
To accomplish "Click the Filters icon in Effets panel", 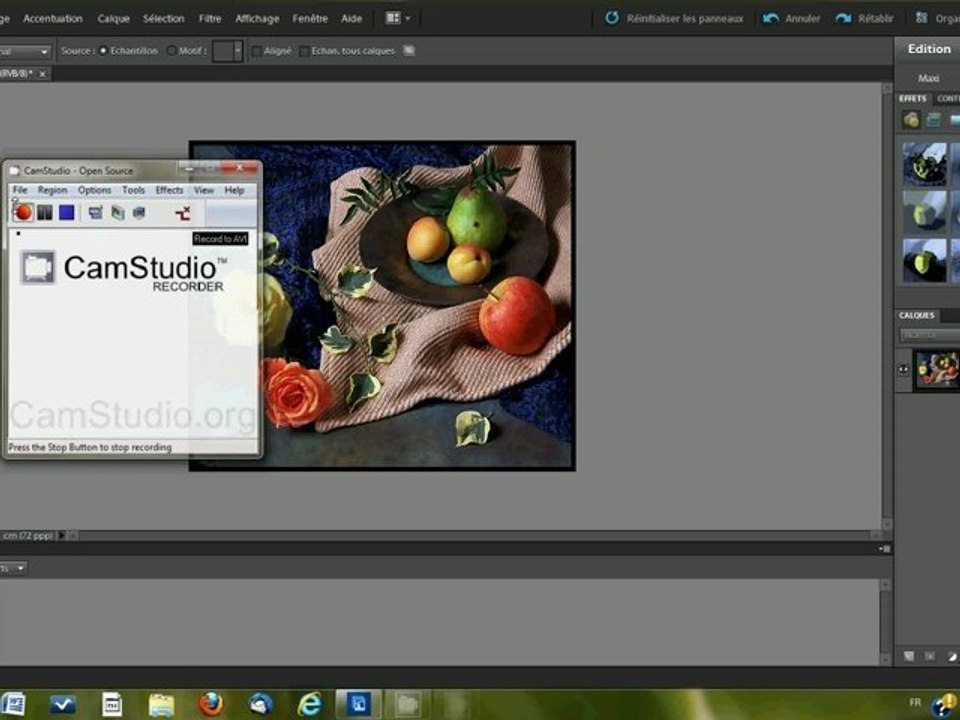I will (x=911, y=120).
